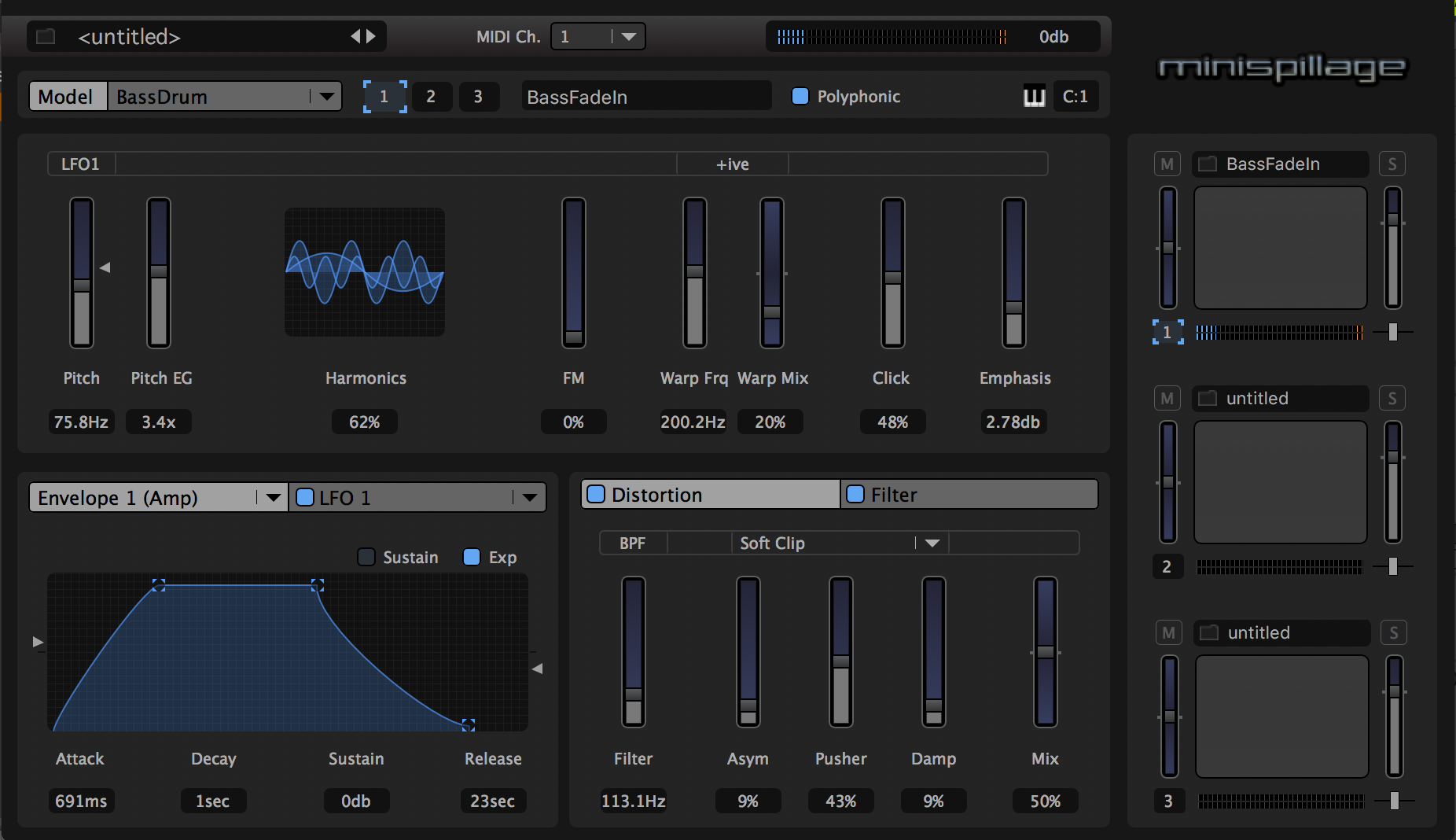This screenshot has height=840, width=1456.
Task: Adjust the Emphasis slider
Action: click(x=1014, y=308)
